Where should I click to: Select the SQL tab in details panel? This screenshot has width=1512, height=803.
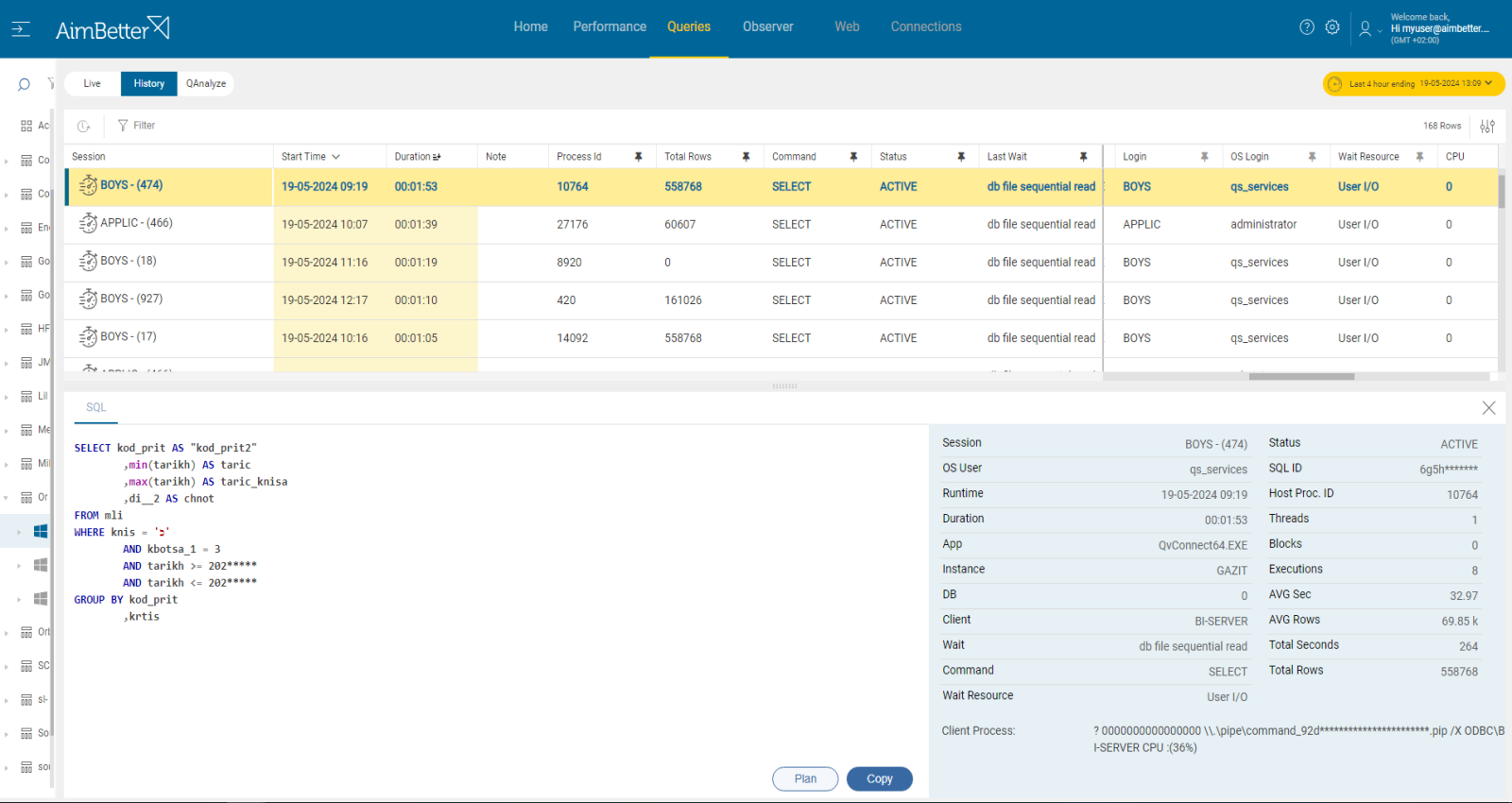pyautogui.click(x=96, y=408)
